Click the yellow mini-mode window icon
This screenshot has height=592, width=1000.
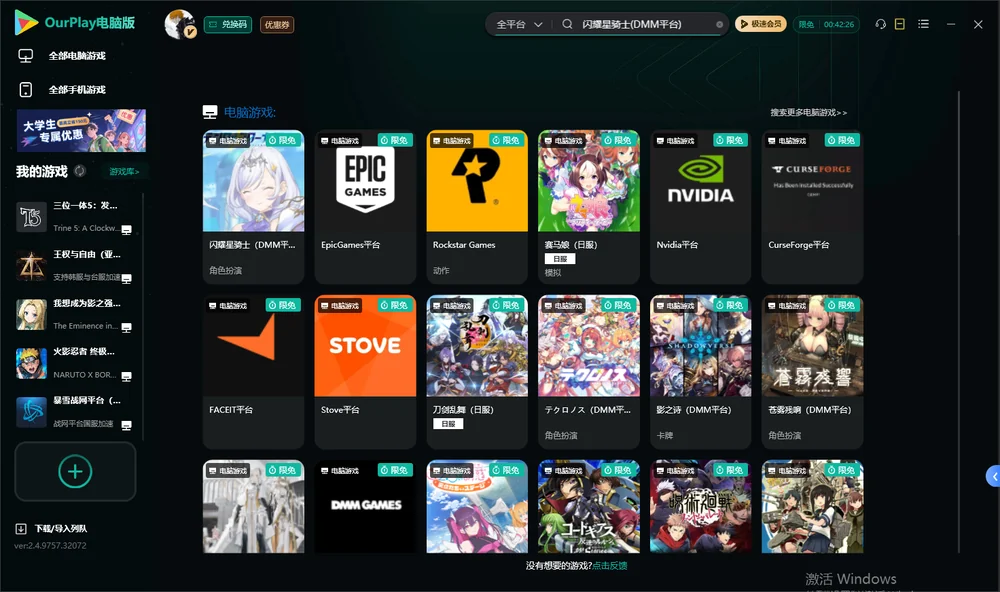tap(900, 24)
